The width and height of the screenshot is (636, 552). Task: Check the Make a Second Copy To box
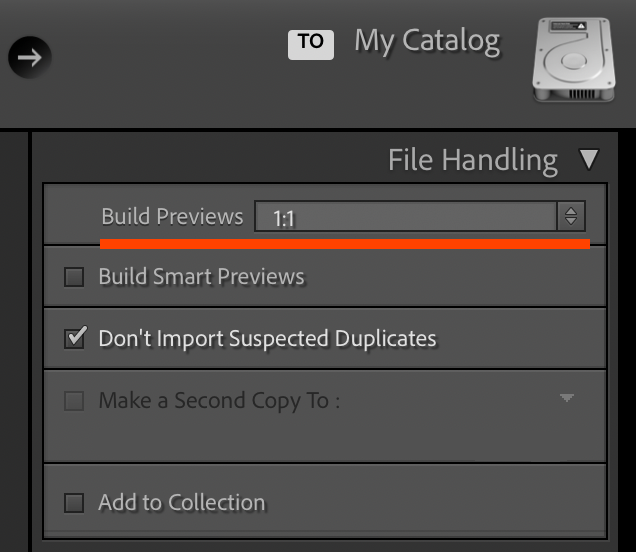[x=74, y=401]
